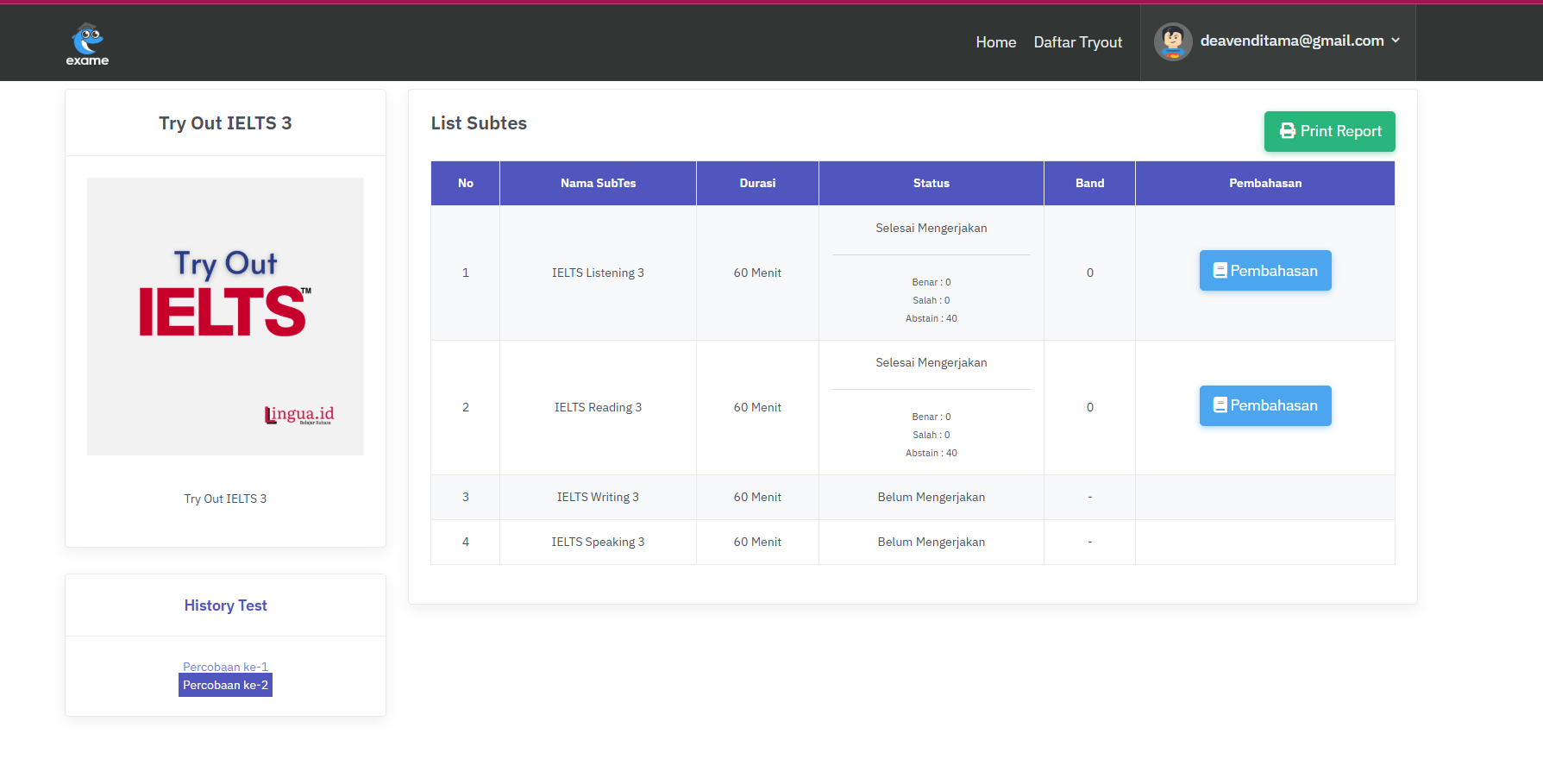Click the Band column header
Screen dimensions: 1543x784
1089,183
